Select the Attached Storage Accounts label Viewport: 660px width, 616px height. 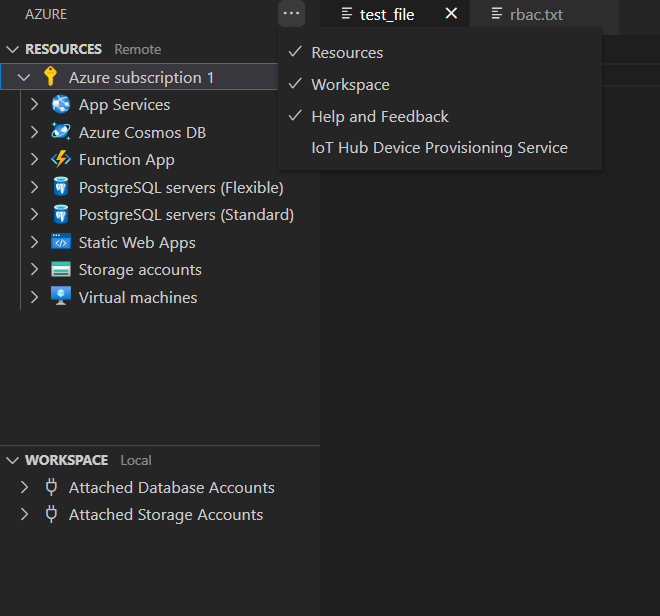[x=166, y=515]
